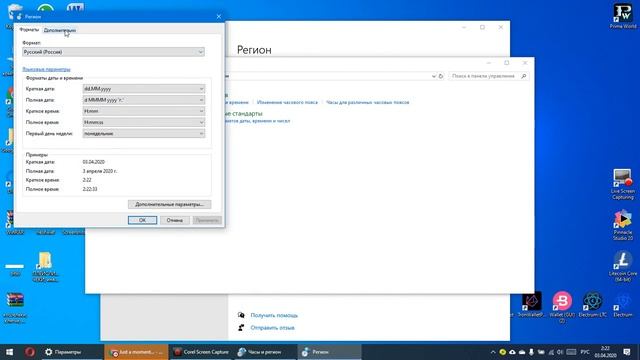Click the microphone tray icon

pos(531,352)
